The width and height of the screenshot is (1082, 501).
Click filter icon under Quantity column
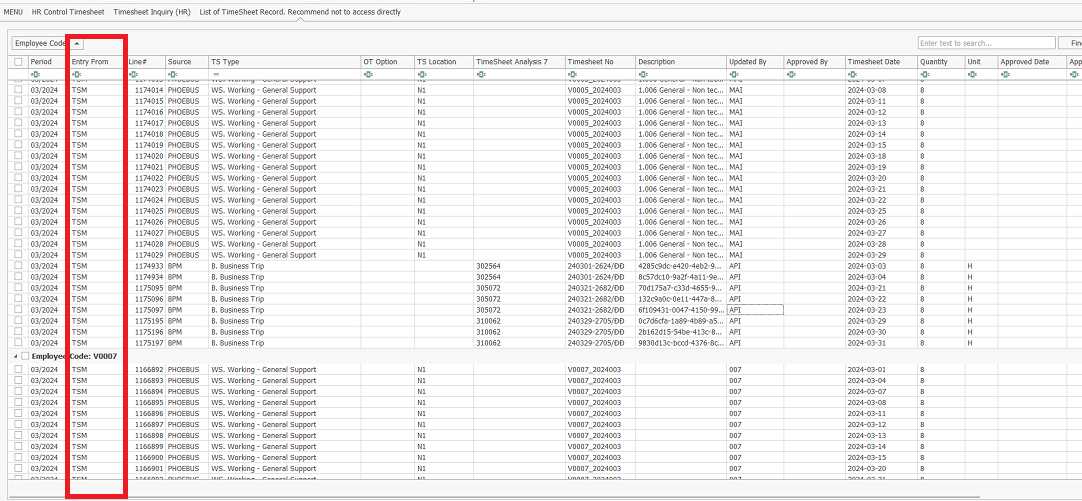pyautogui.click(x=923, y=74)
